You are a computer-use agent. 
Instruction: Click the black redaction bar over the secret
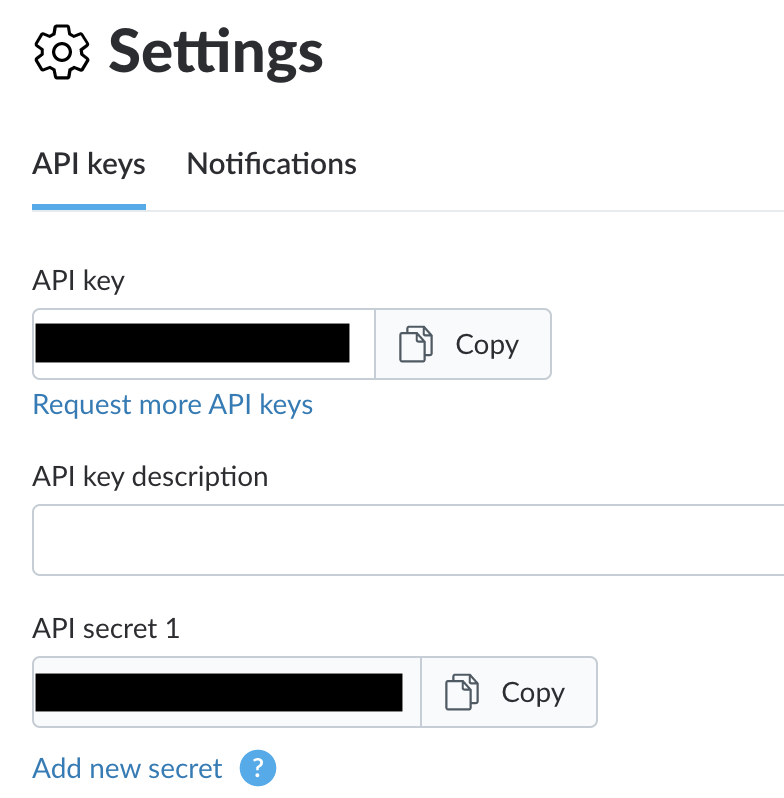[218, 692]
